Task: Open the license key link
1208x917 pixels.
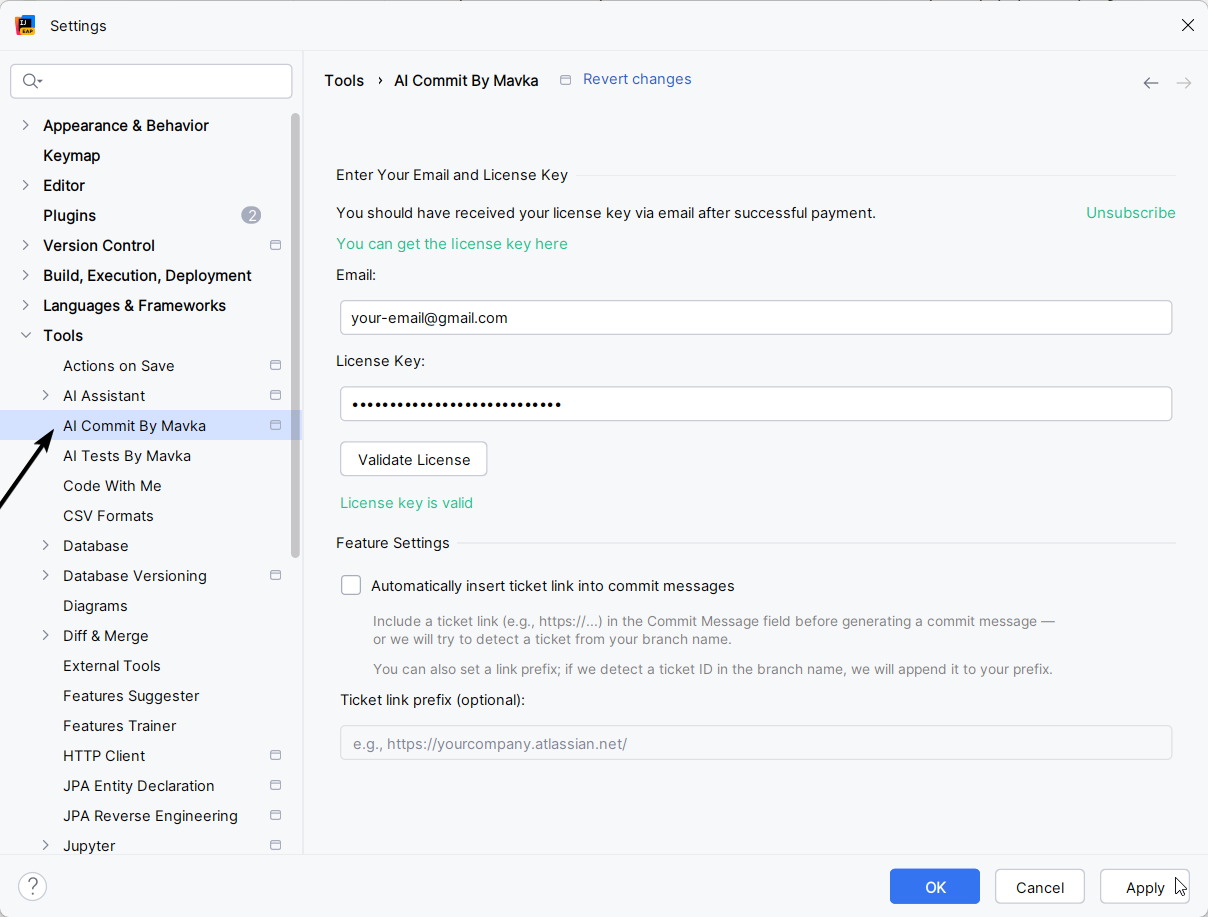Action: [452, 243]
